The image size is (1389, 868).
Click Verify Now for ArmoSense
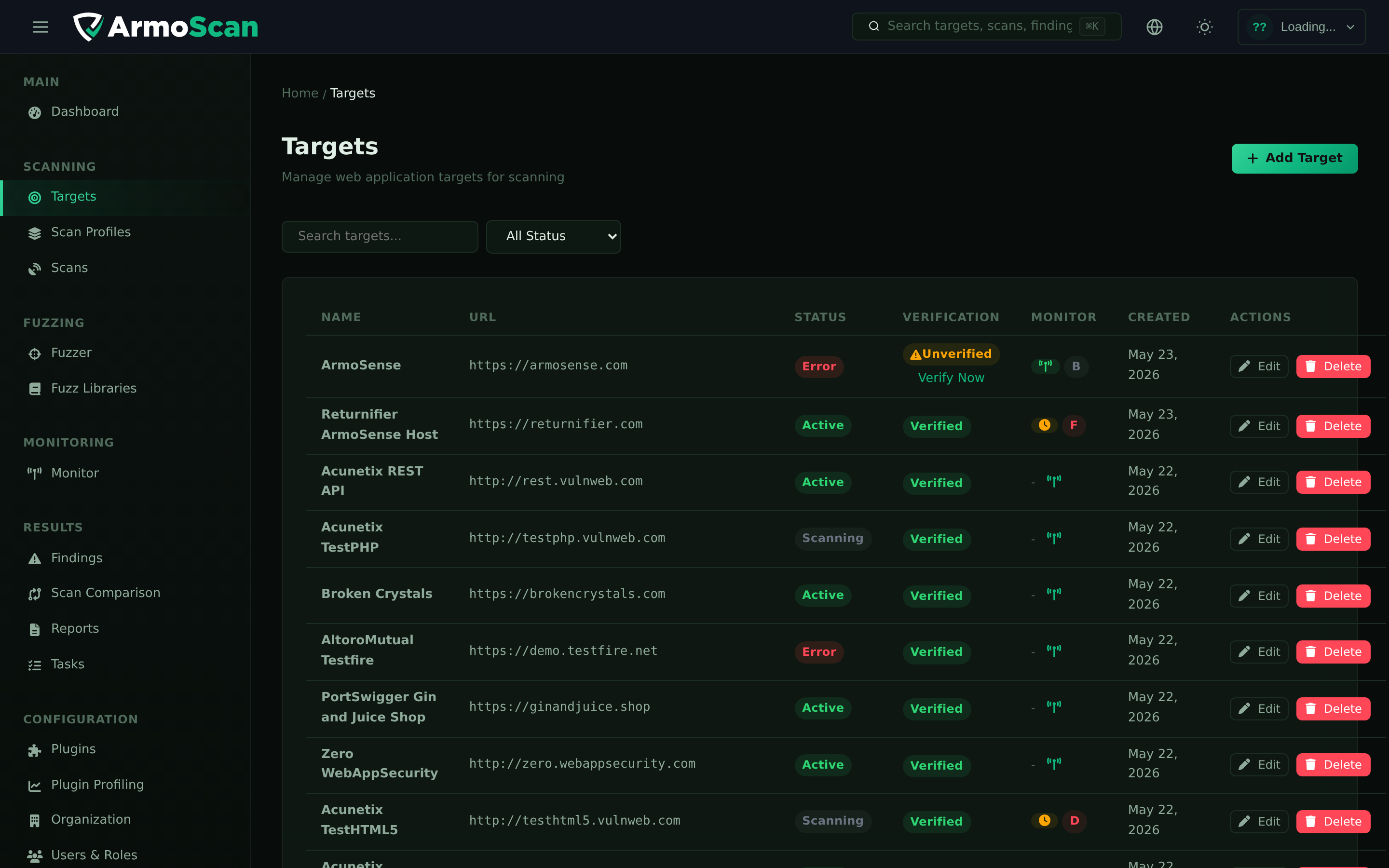(951, 378)
